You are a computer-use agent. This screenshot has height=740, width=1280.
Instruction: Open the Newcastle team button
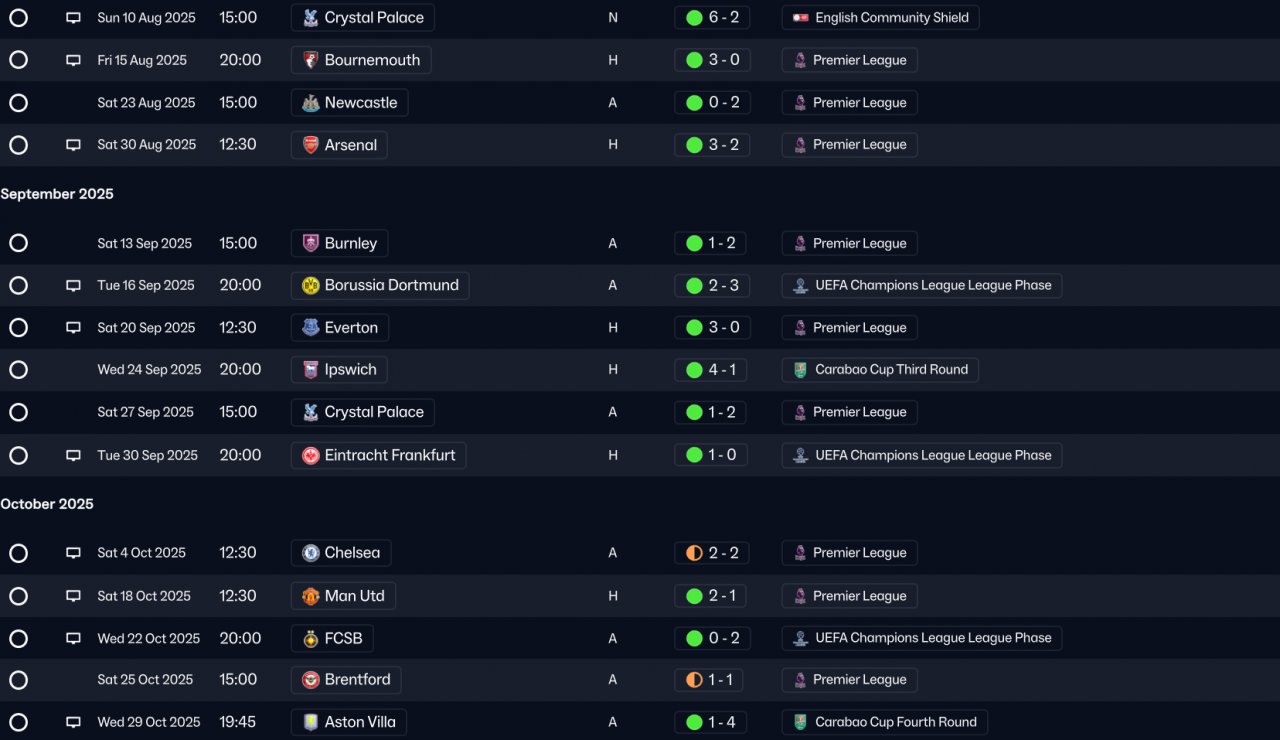(x=350, y=103)
